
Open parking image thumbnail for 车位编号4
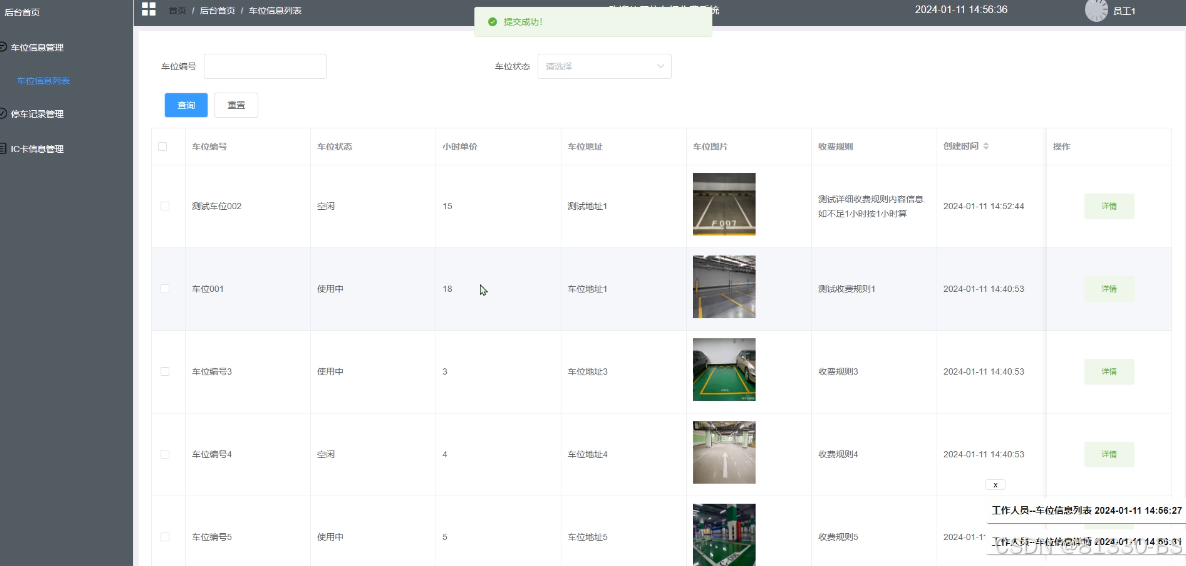[724, 452]
